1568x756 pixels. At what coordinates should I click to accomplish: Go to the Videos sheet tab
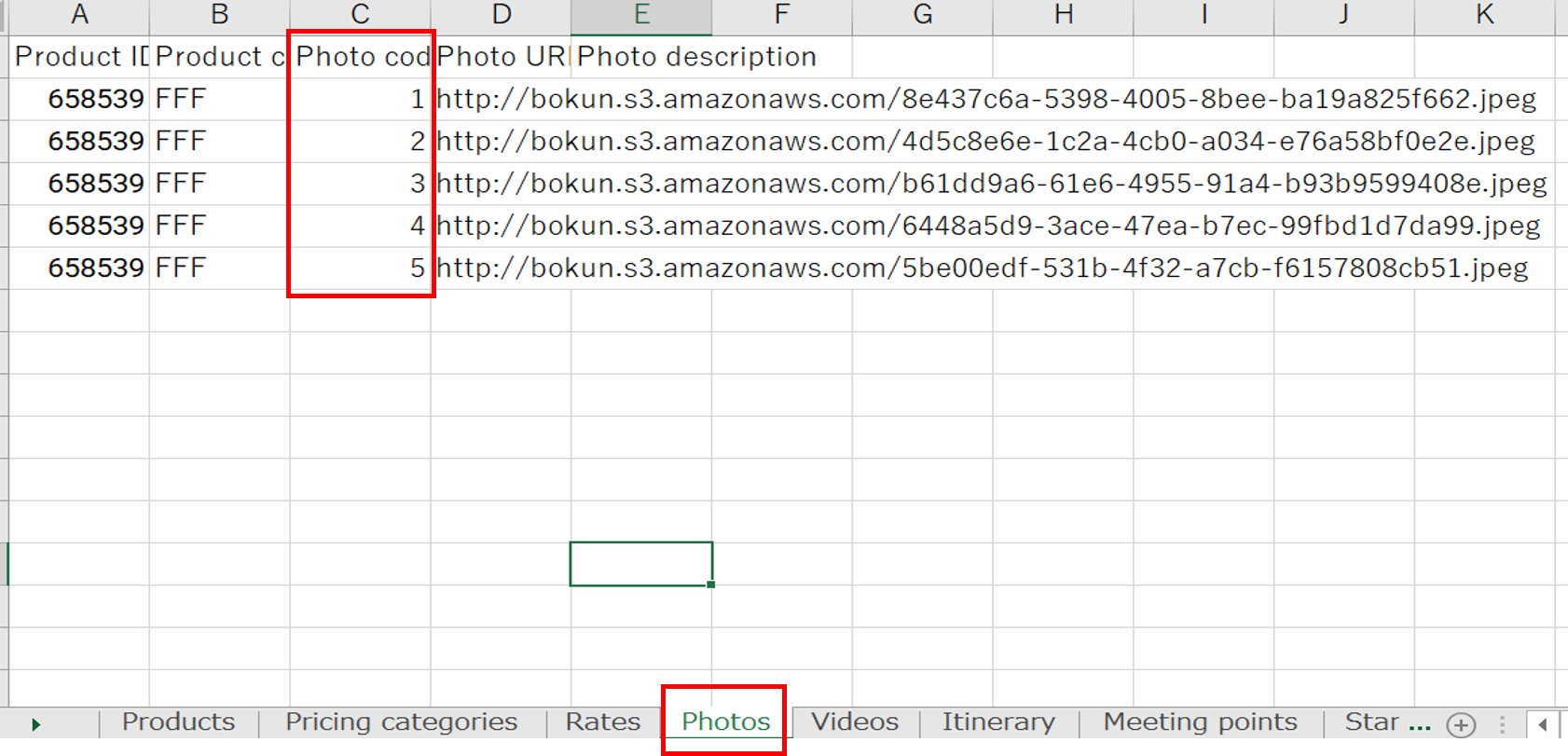point(854,722)
